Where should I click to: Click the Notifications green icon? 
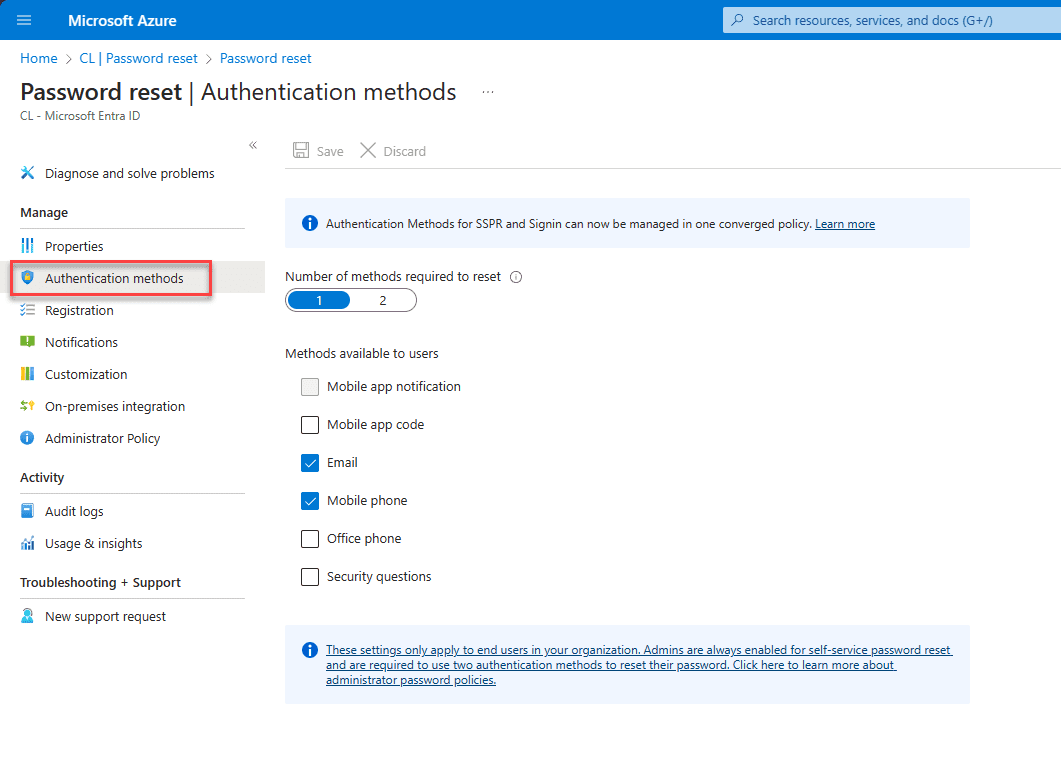point(27,342)
